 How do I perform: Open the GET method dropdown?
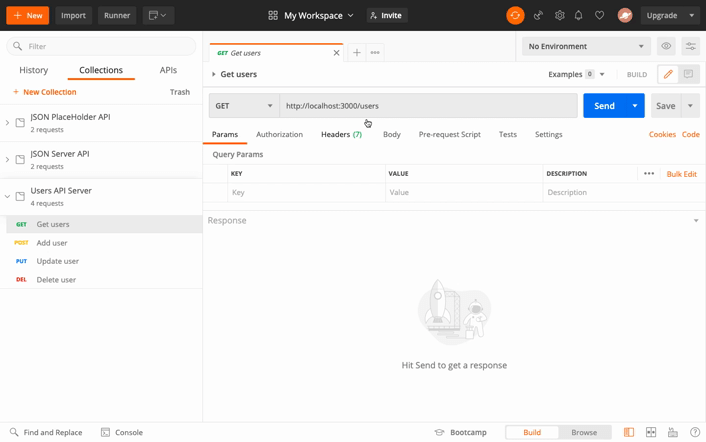pyautogui.click(x=244, y=106)
